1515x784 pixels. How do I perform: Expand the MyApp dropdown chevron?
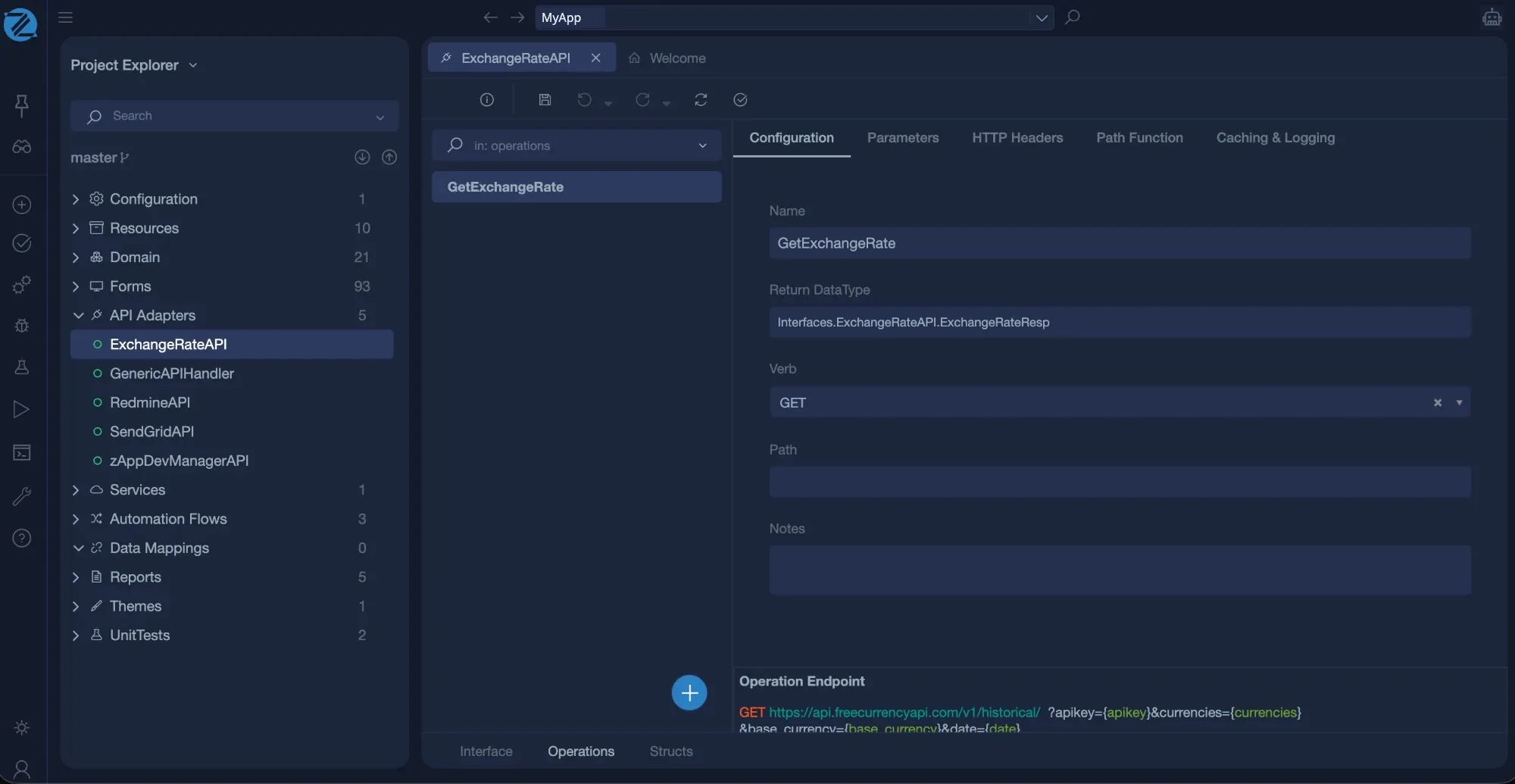click(x=1042, y=17)
